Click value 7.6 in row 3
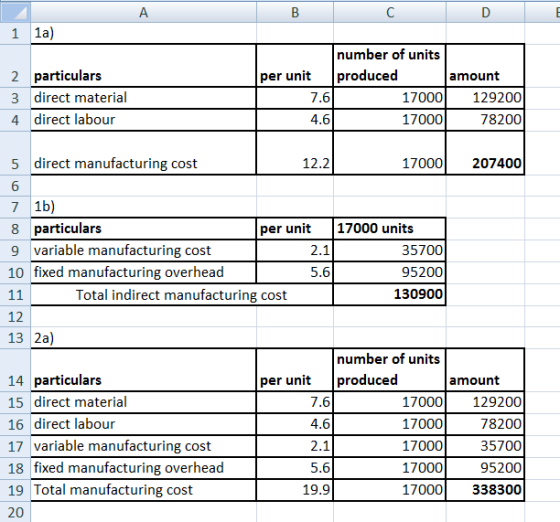Viewport: 560px width, 522px height. 295,97
